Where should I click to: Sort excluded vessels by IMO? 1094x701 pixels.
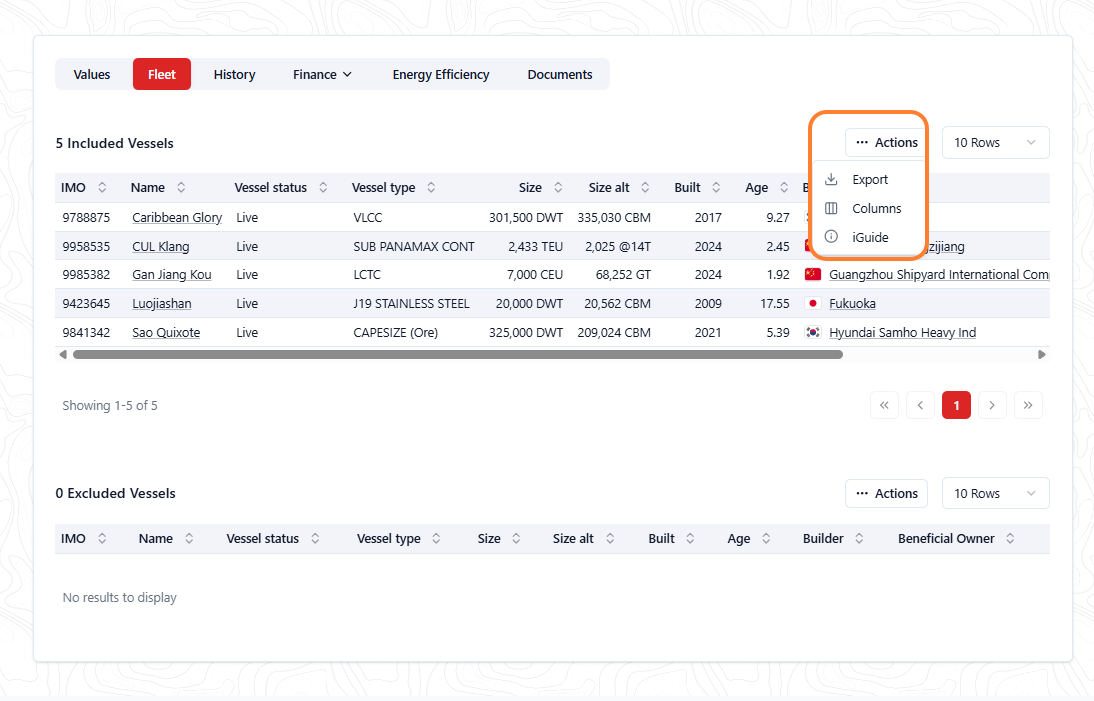102,538
